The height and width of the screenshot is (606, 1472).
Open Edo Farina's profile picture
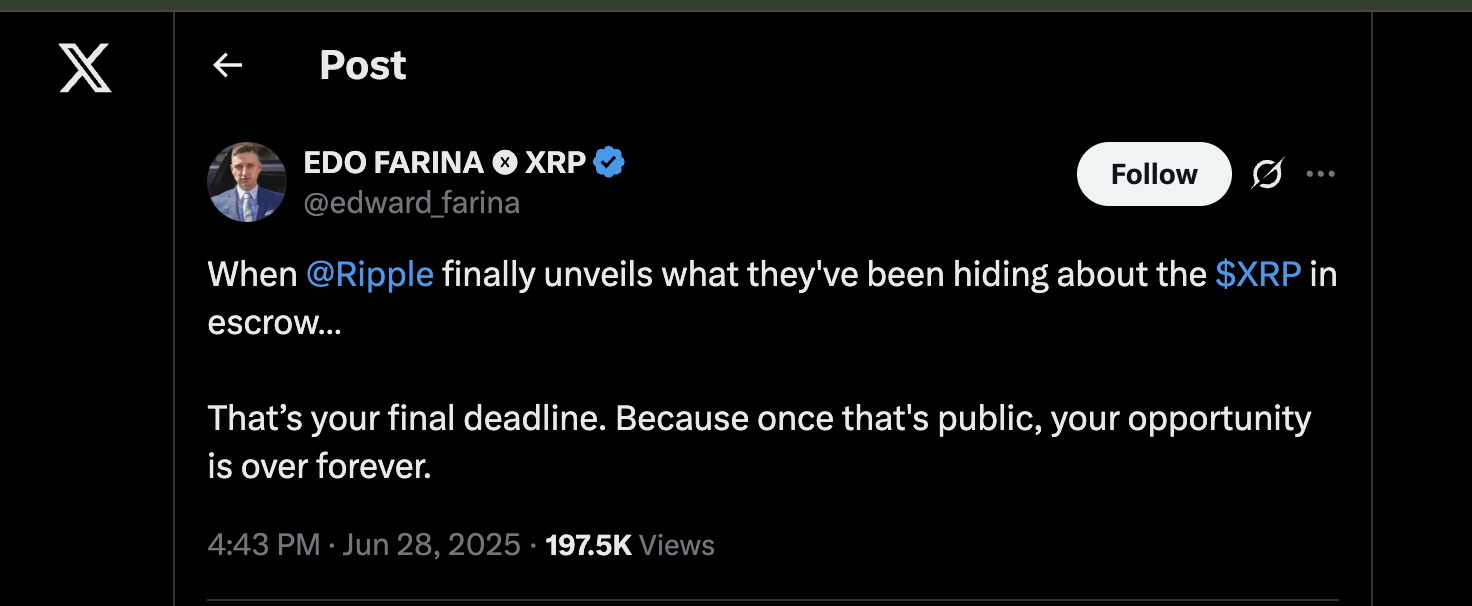coord(246,181)
